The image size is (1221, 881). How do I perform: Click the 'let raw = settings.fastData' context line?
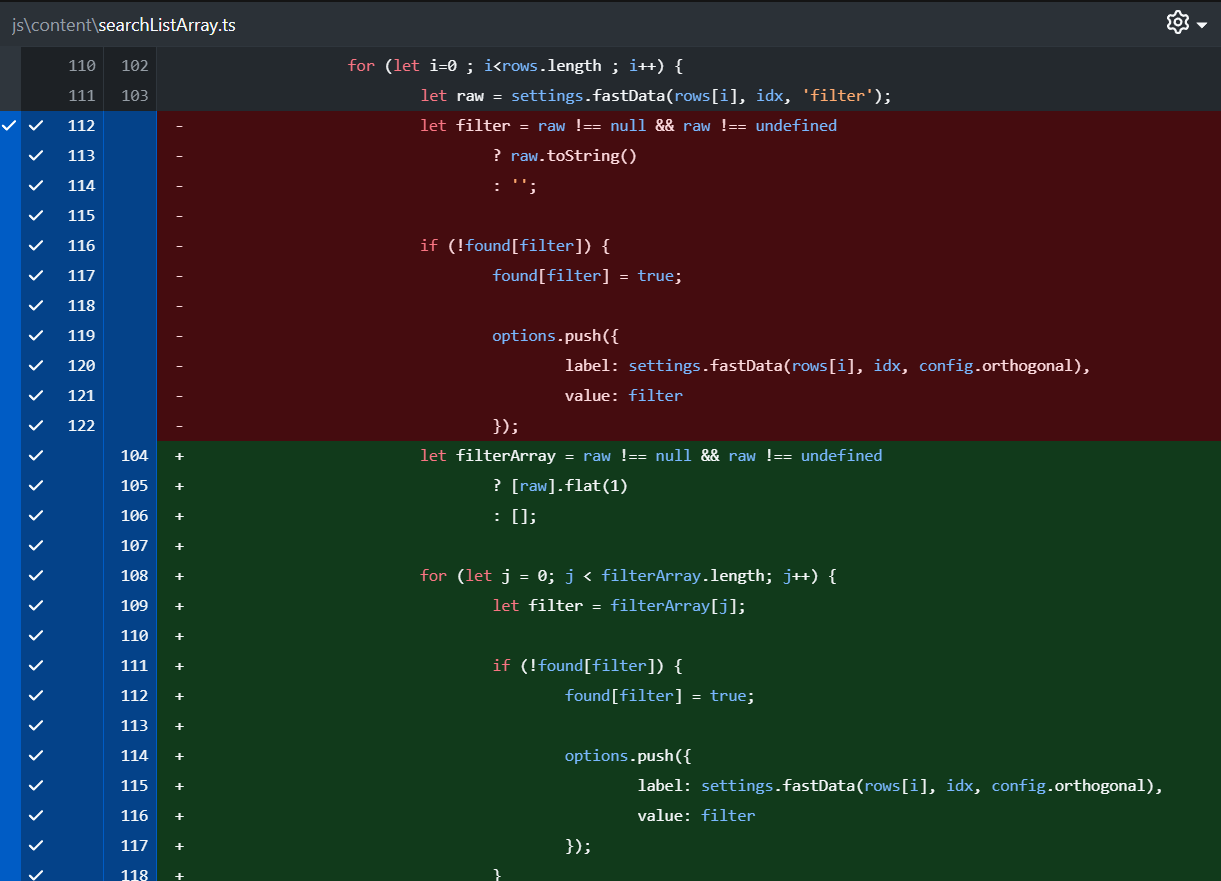click(655, 96)
